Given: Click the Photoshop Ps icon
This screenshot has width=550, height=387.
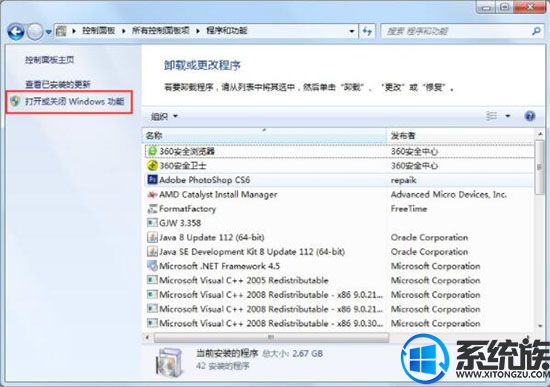Looking at the screenshot, I should [152, 180].
